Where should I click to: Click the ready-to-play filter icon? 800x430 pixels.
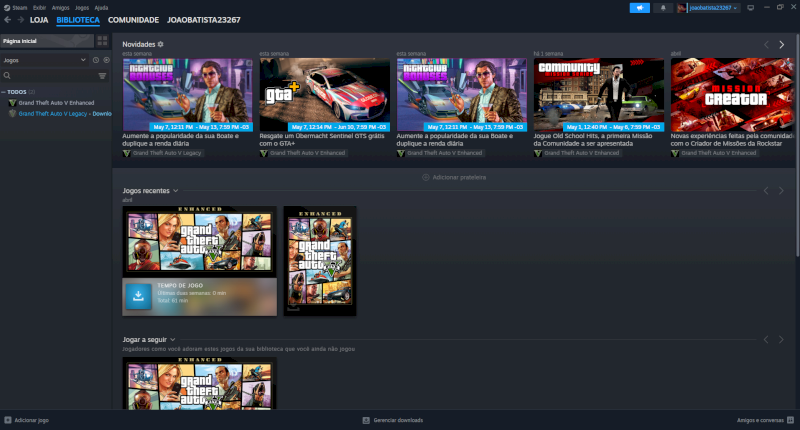point(106,60)
